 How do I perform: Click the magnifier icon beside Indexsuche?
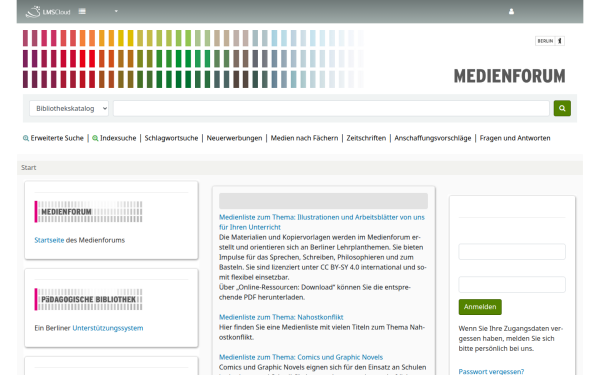(x=95, y=138)
